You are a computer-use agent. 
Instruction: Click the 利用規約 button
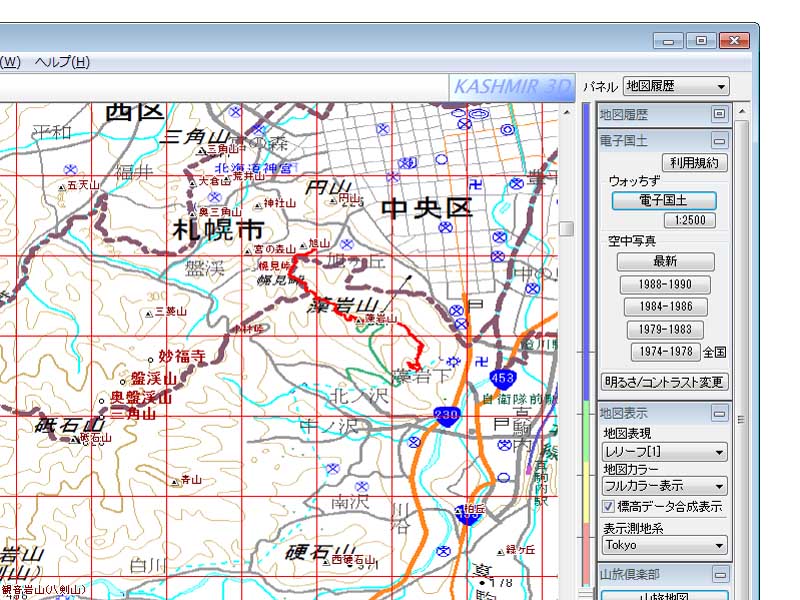(x=695, y=162)
